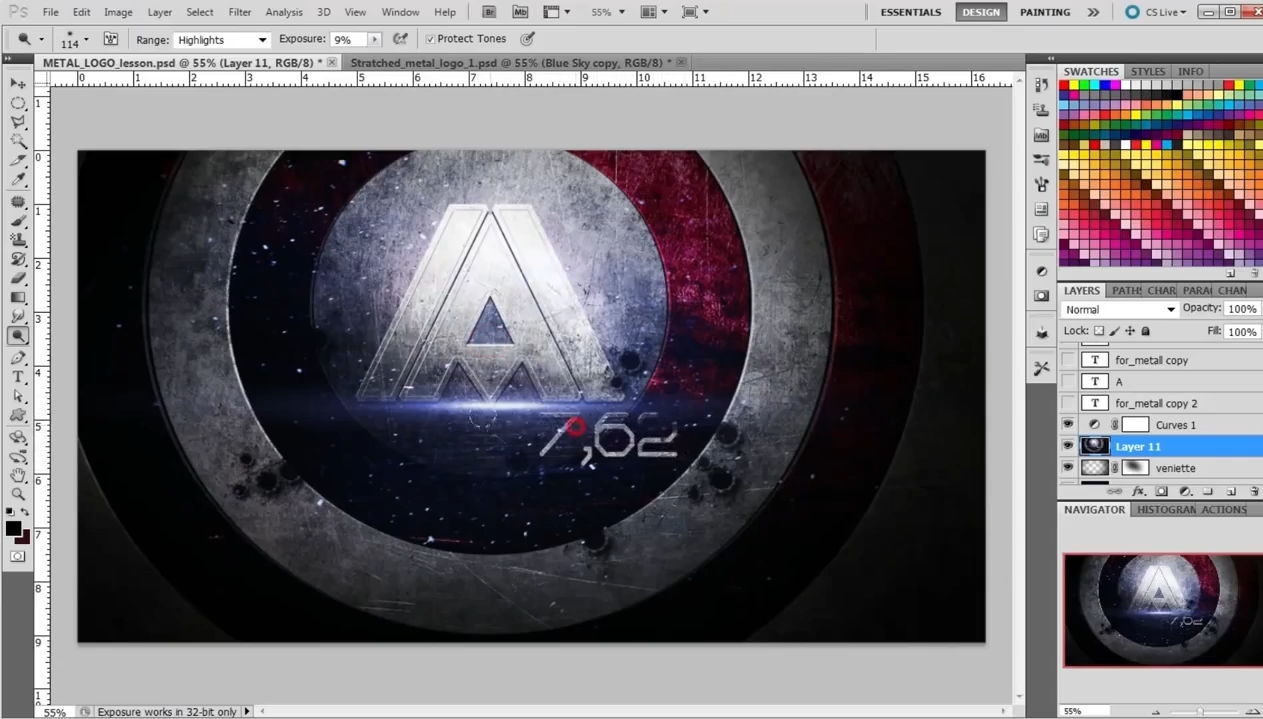This screenshot has width=1263, height=719.
Task: Open the brush preset picker arrow
Action: pos(86,40)
